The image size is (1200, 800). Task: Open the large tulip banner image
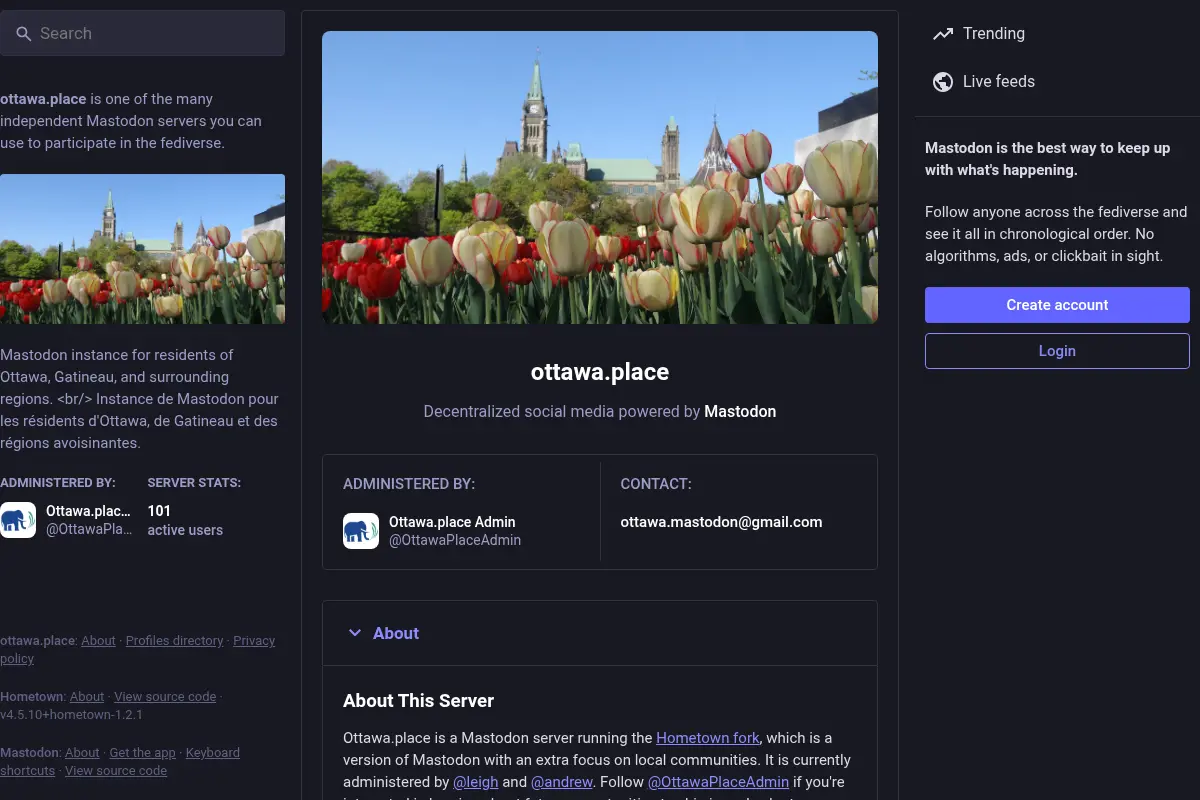coord(600,177)
